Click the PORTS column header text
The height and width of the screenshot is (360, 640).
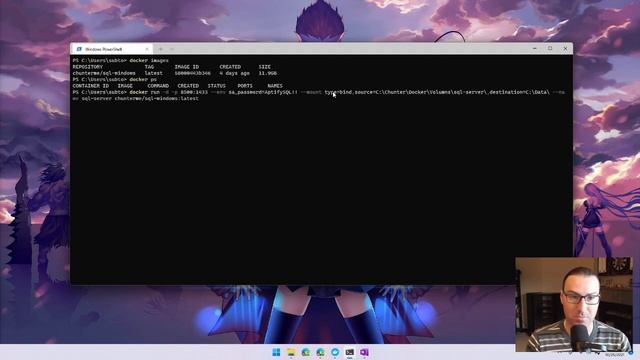coord(245,86)
